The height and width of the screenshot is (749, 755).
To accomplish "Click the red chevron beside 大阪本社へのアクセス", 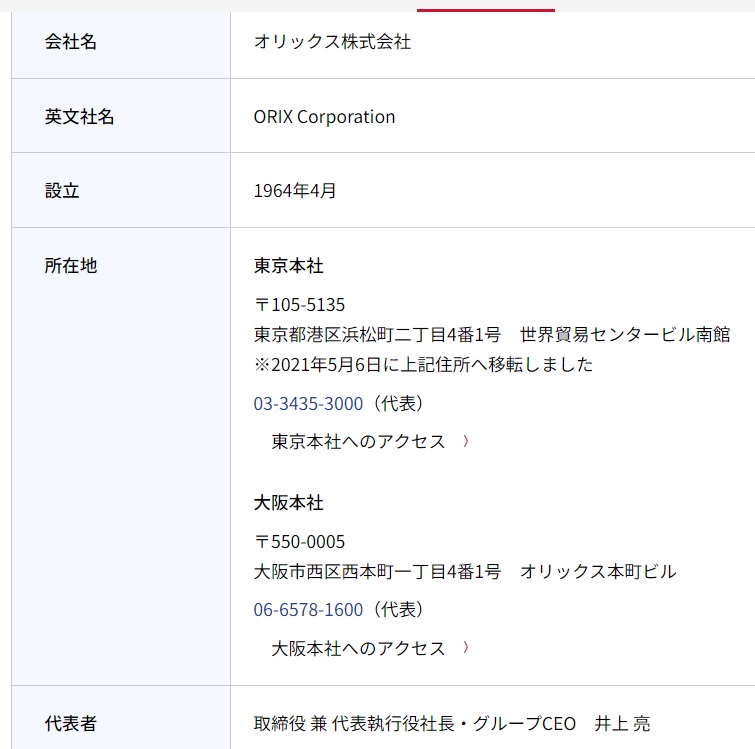I will click(x=466, y=647).
